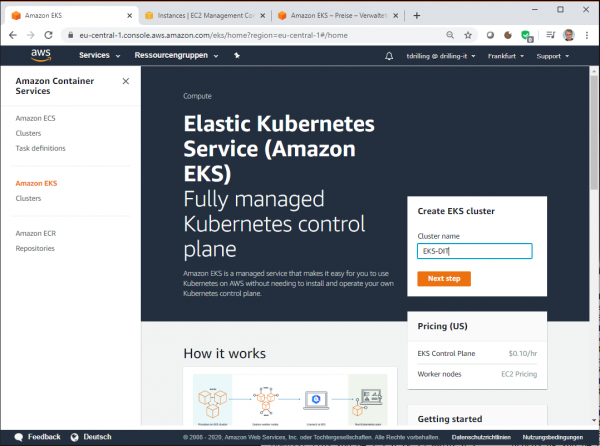600x446 pixels.
Task: Click the browser address bar URL
Action: pyautogui.click(x=214, y=35)
